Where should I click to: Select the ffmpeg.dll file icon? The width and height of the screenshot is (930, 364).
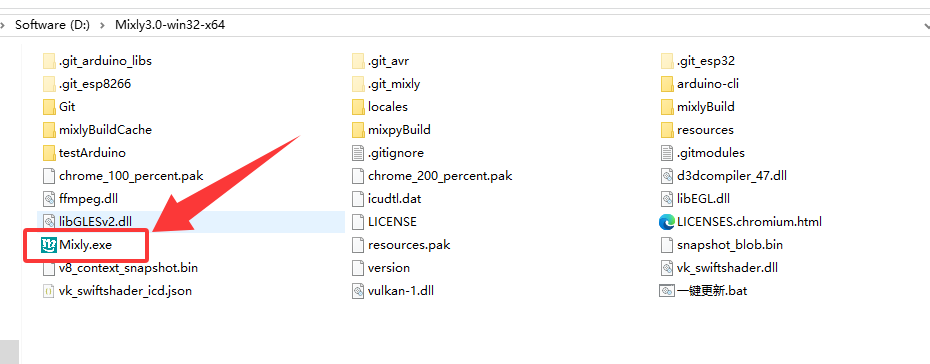click(49, 199)
